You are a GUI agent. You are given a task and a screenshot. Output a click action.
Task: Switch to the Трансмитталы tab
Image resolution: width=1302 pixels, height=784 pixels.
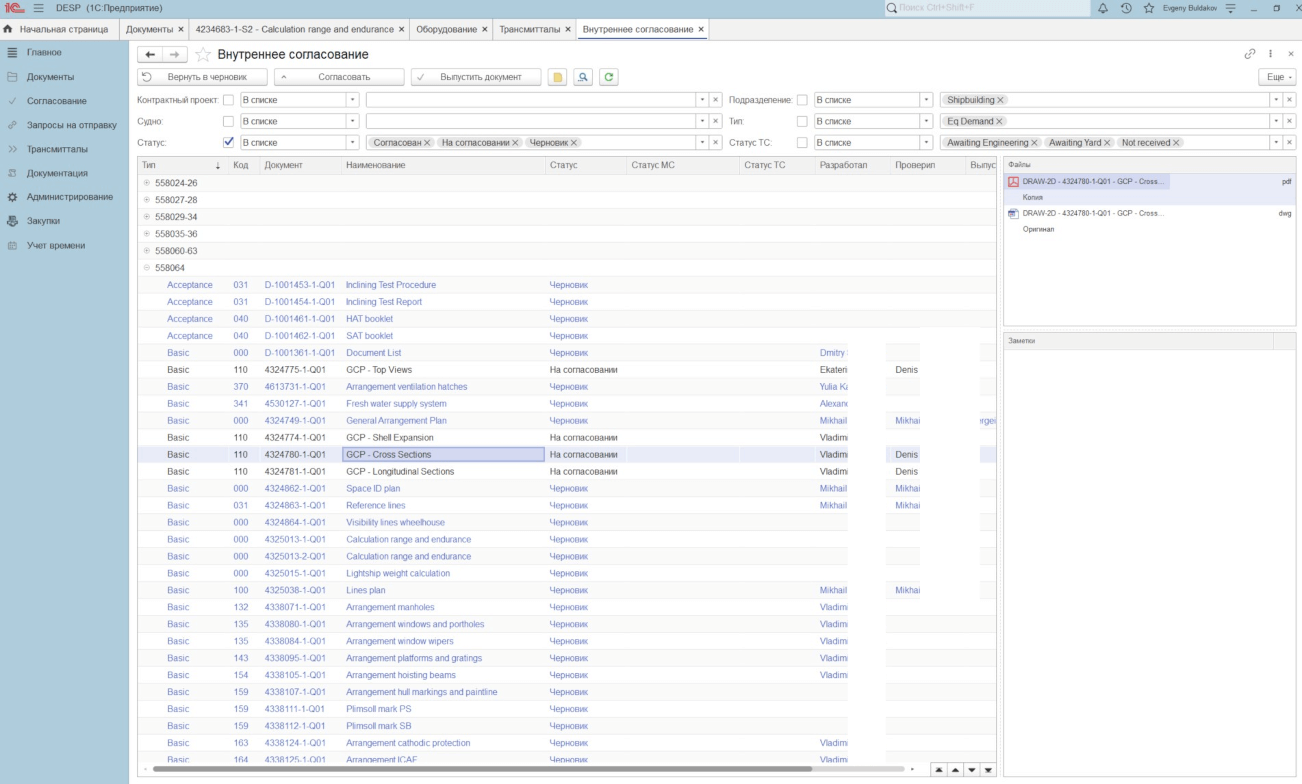pyautogui.click(x=529, y=29)
